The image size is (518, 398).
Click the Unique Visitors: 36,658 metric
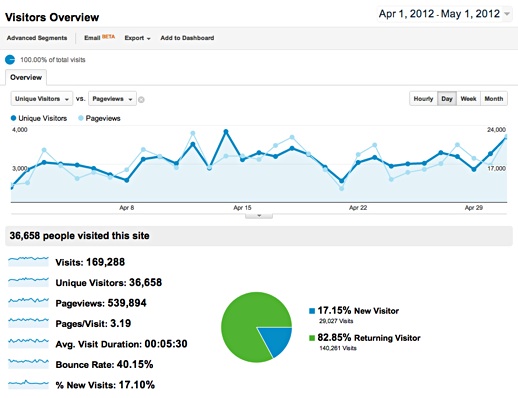coord(109,283)
